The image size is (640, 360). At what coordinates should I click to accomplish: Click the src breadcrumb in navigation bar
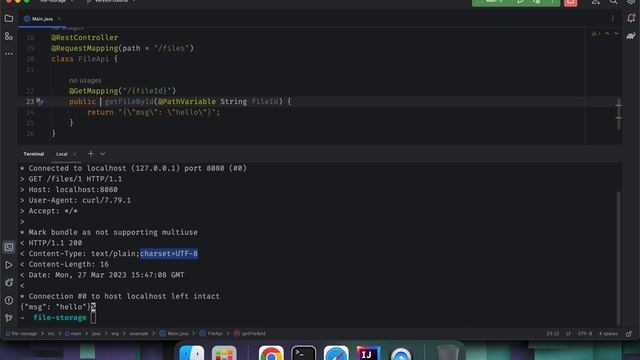click(x=51, y=333)
